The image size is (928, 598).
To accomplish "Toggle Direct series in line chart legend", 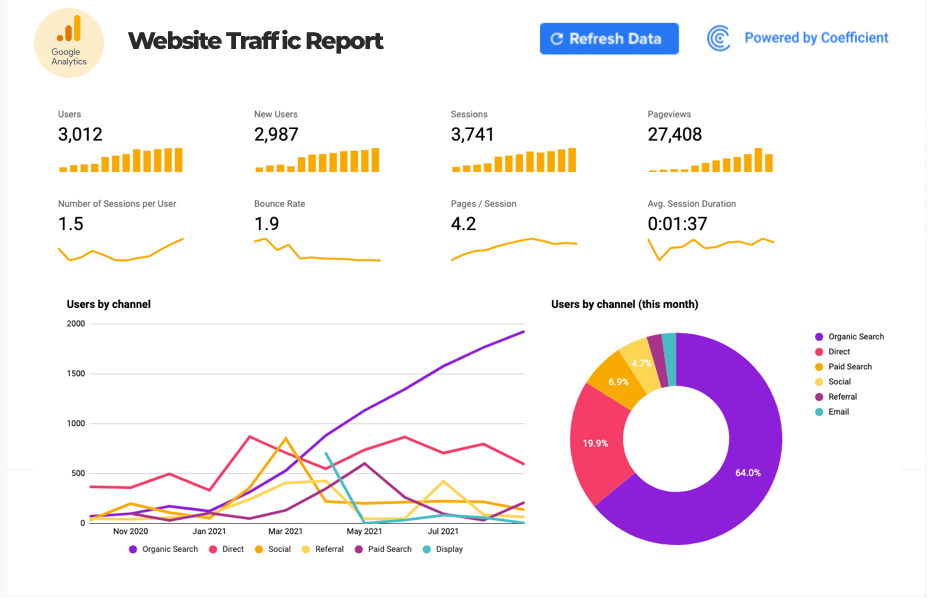I will click(230, 549).
